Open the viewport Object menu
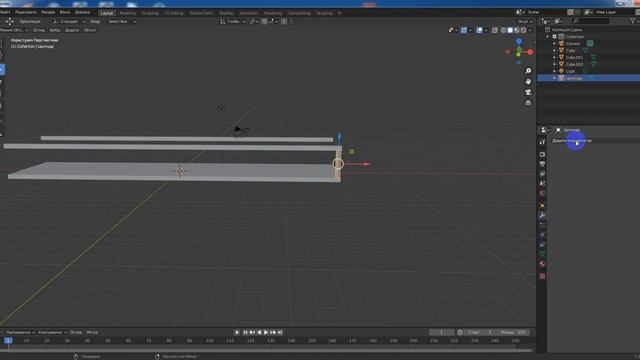Screen dimensions: 640x360 90,30
